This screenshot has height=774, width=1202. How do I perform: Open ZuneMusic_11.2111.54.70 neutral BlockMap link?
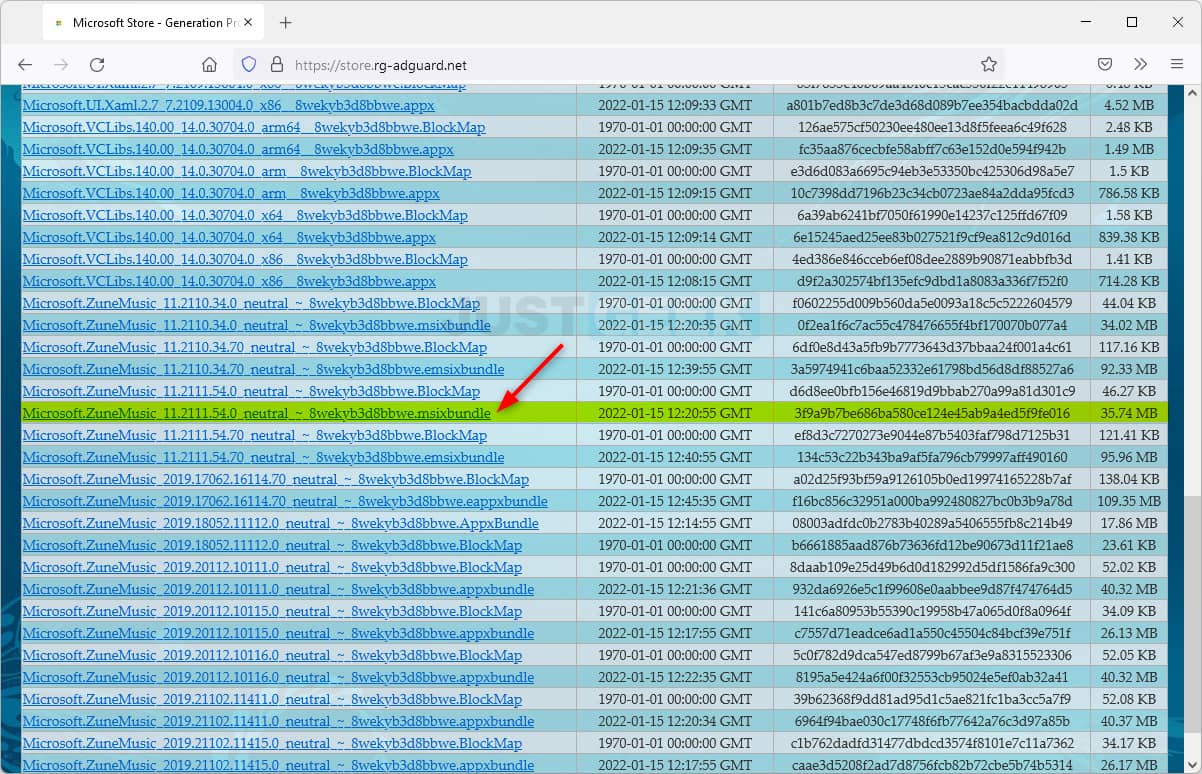(255, 435)
